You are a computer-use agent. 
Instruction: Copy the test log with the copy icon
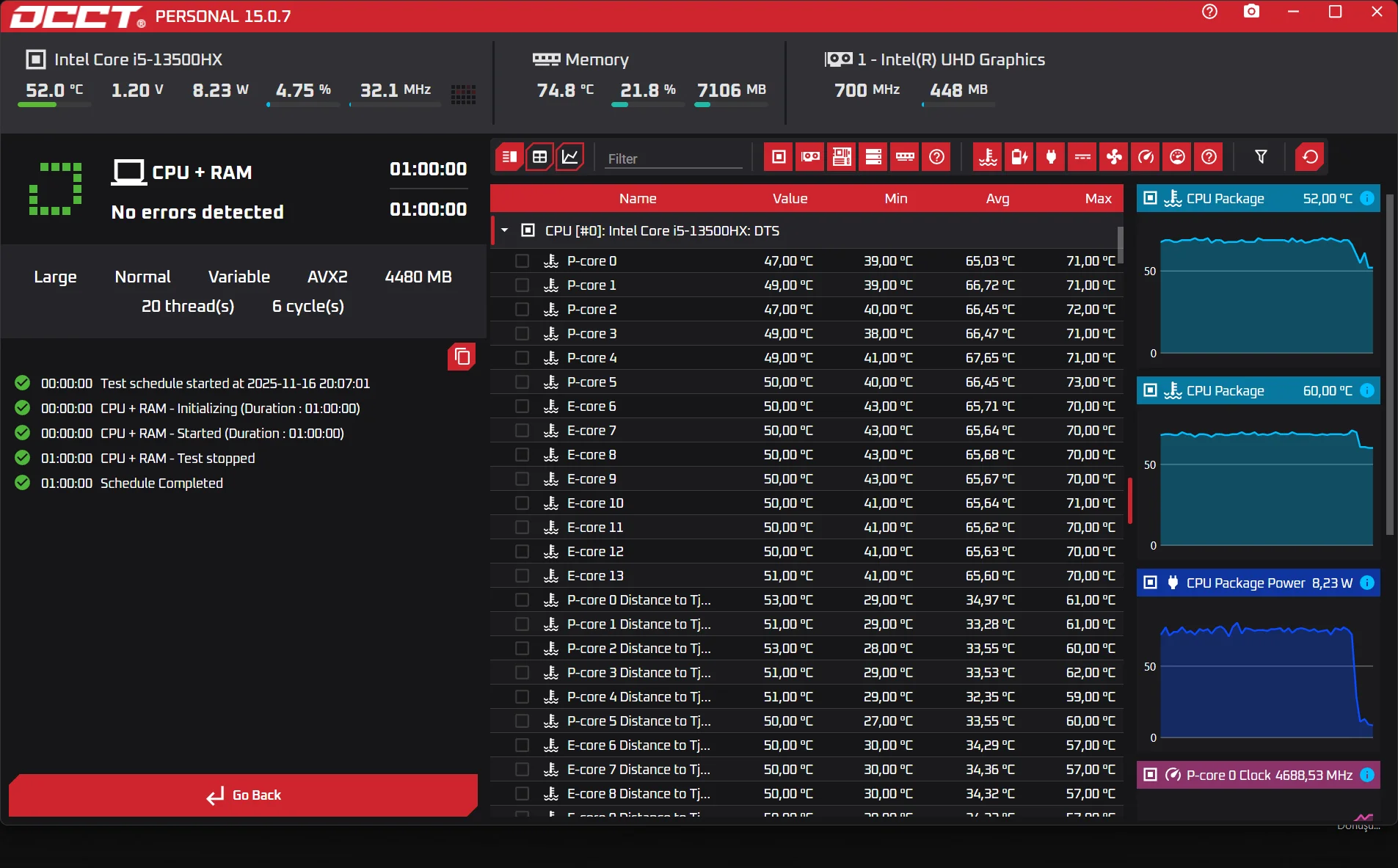coord(462,357)
